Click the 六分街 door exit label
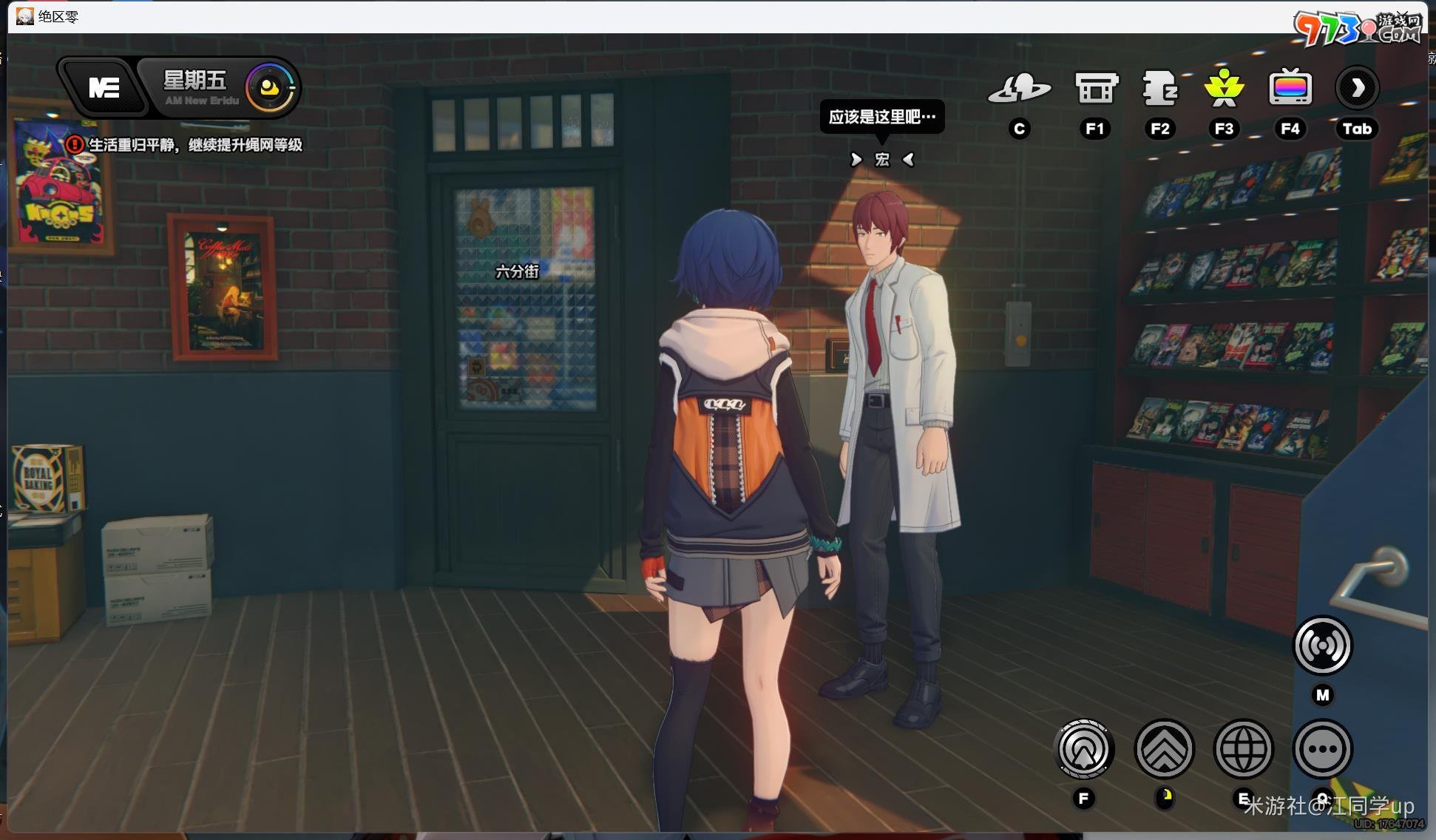The width and height of the screenshot is (1436, 840). (517, 271)
